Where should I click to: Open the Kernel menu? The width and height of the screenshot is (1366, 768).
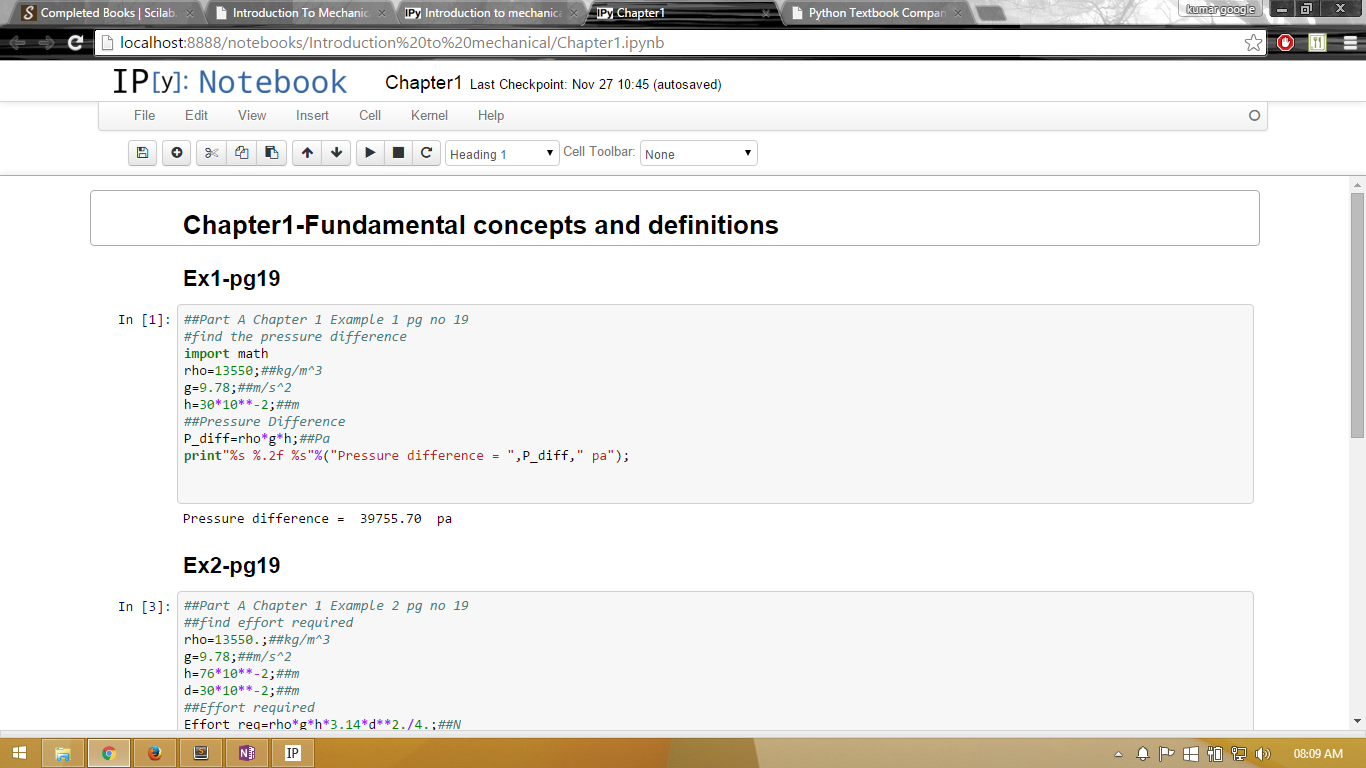tap(429, 115)
